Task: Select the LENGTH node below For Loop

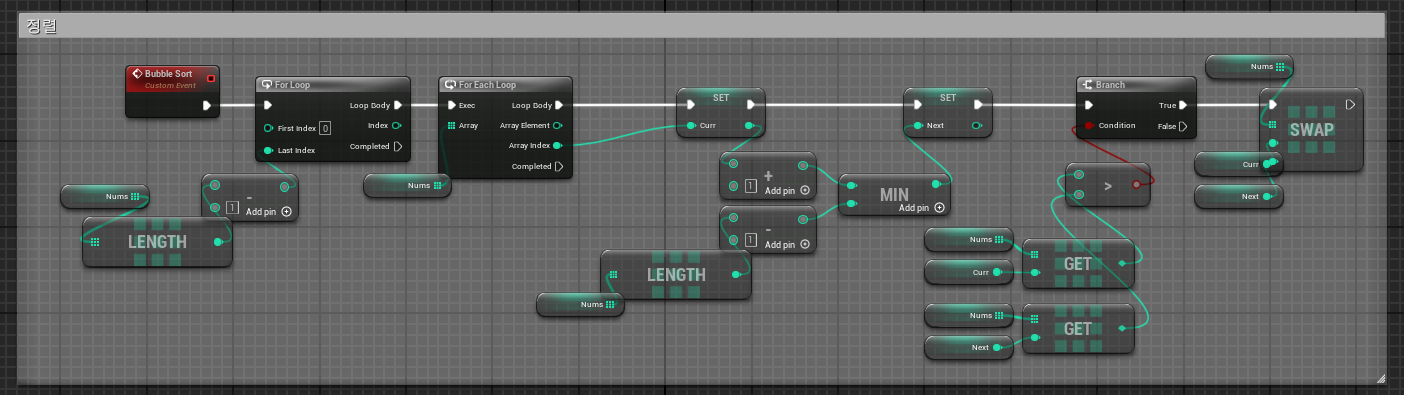Action: (157, 242)
